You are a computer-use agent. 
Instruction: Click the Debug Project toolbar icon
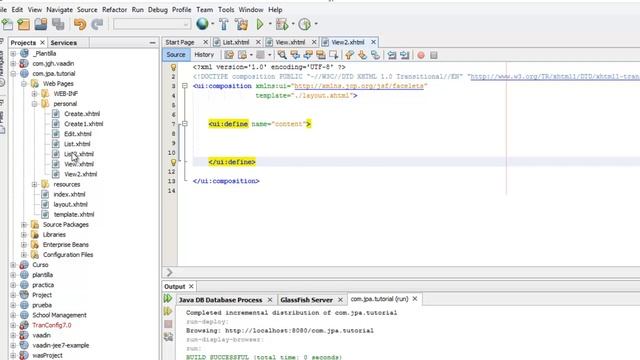point(282,24)
